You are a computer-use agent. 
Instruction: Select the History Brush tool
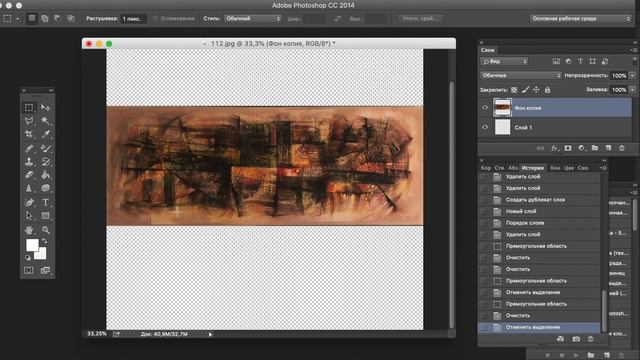pos(46,162)
